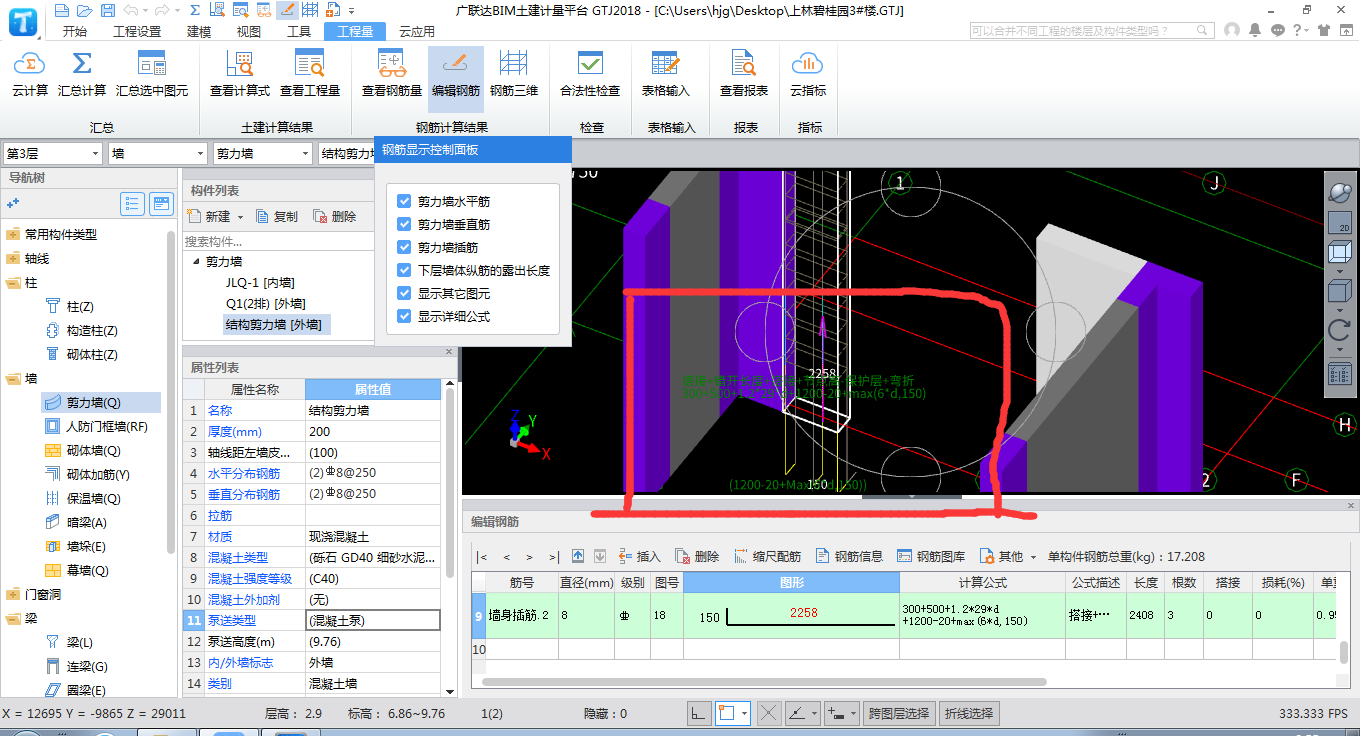The width and height of the screenshot is (1360, 736).
Task: Toggle 下层墙体纵筋的露出长度 checkbox
Action: 404,270
